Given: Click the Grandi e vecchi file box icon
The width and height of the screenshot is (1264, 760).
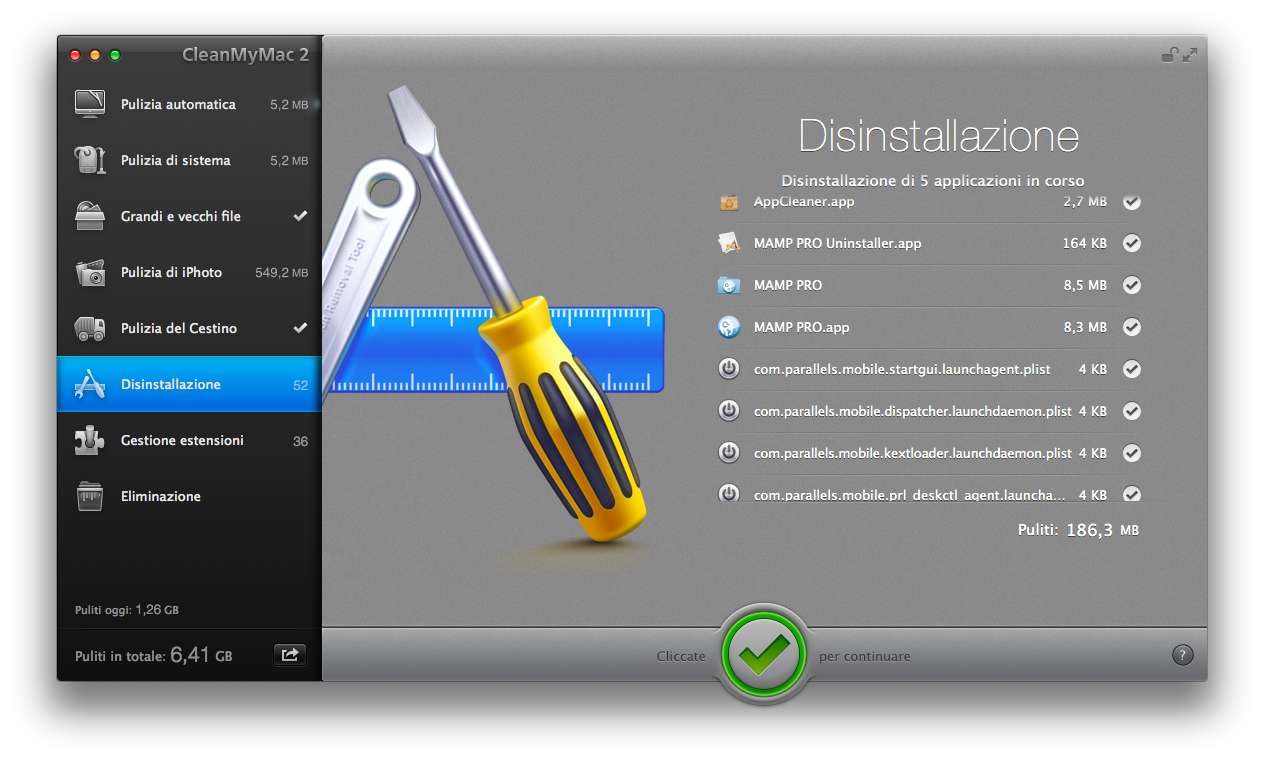Looking at the screenshot, I should (x=90, y=216).
